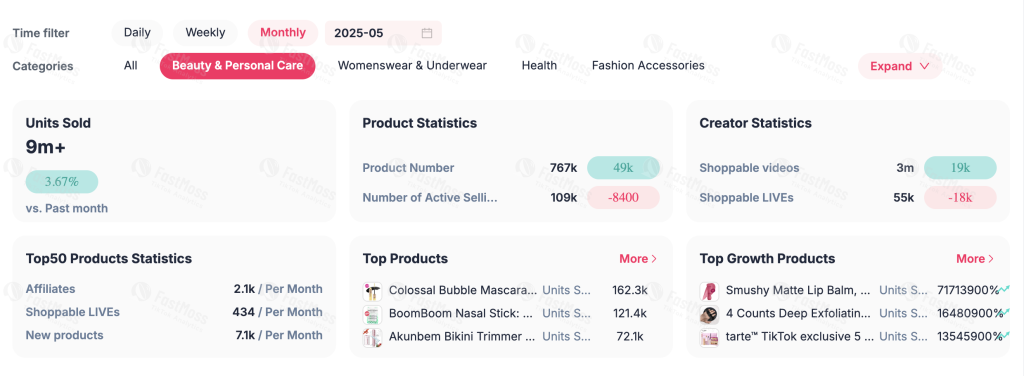1024x376 pixels.
Task: Click the 2025-05 date input field
Action: pyautogui.click(x=383, y=33)
